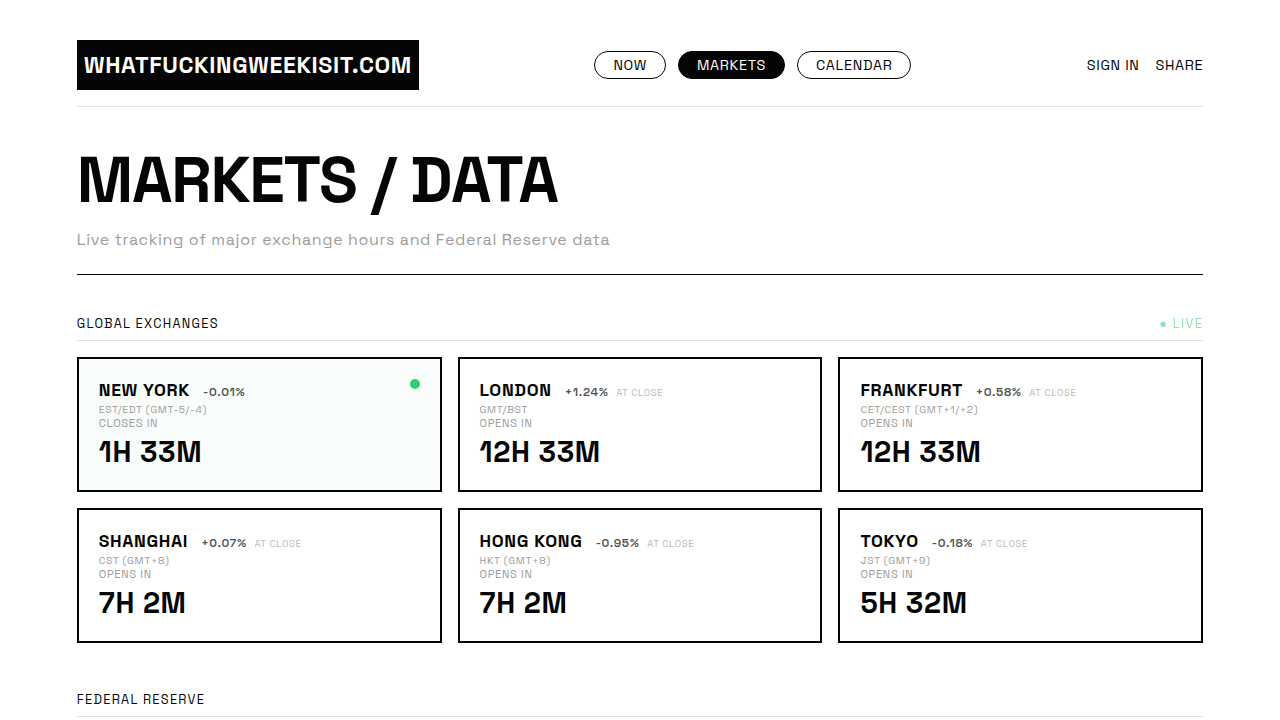Click the 12H 33M countdown in London
Screen dimensions: 1280x720
[540, 452]
